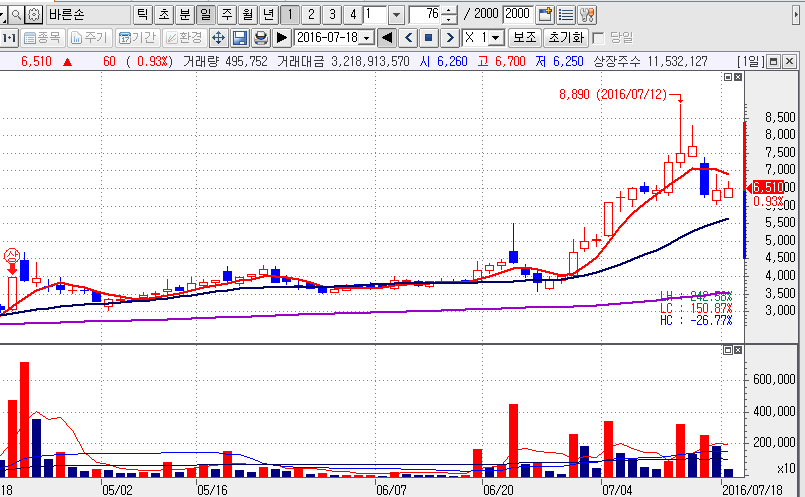Click the four-way move arrows icon
The height and width of the screenshot is (497, 805).
[218, 37]
